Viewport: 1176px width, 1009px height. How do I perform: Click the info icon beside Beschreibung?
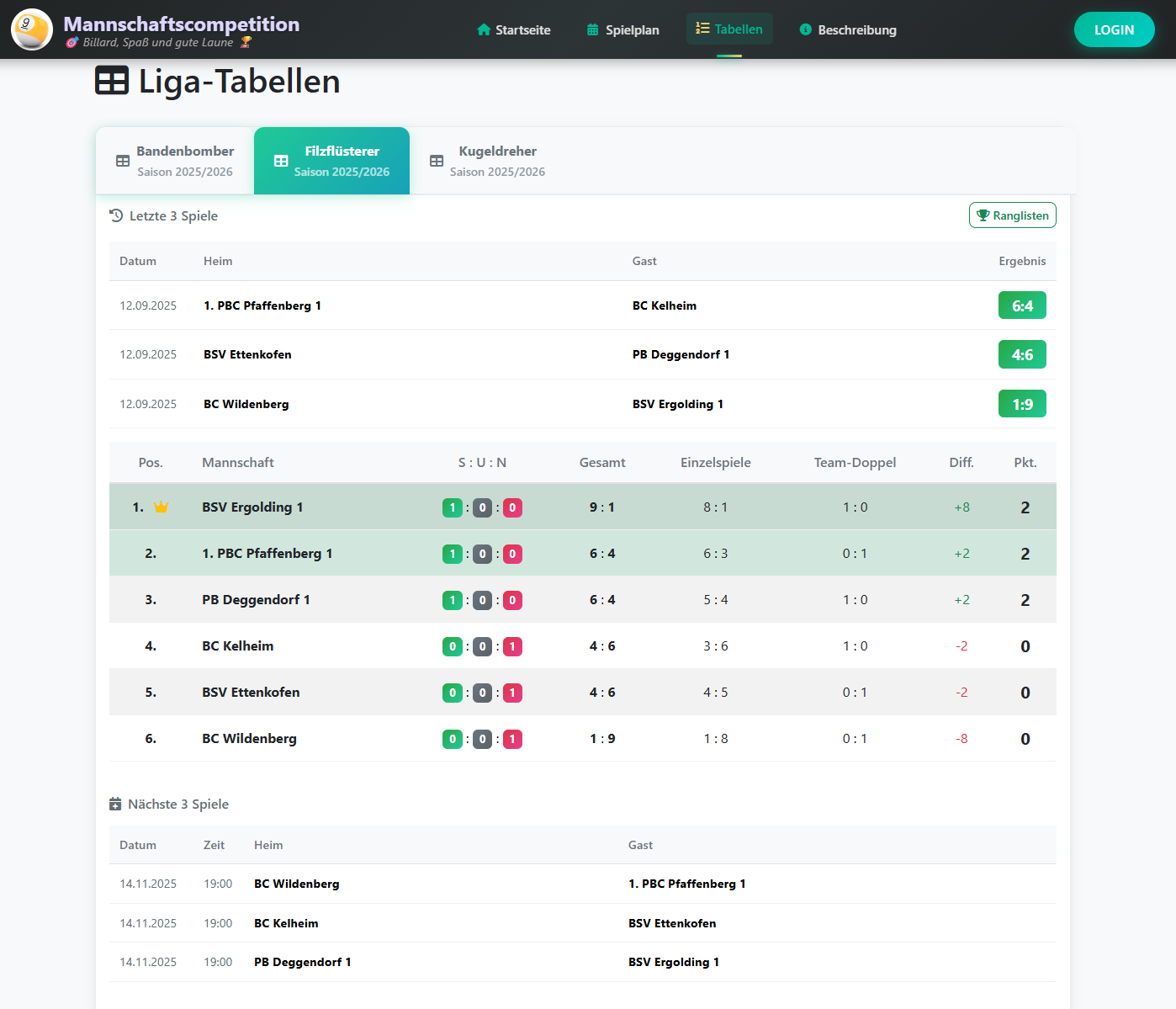pyautogui.click(x=805, y=29)
